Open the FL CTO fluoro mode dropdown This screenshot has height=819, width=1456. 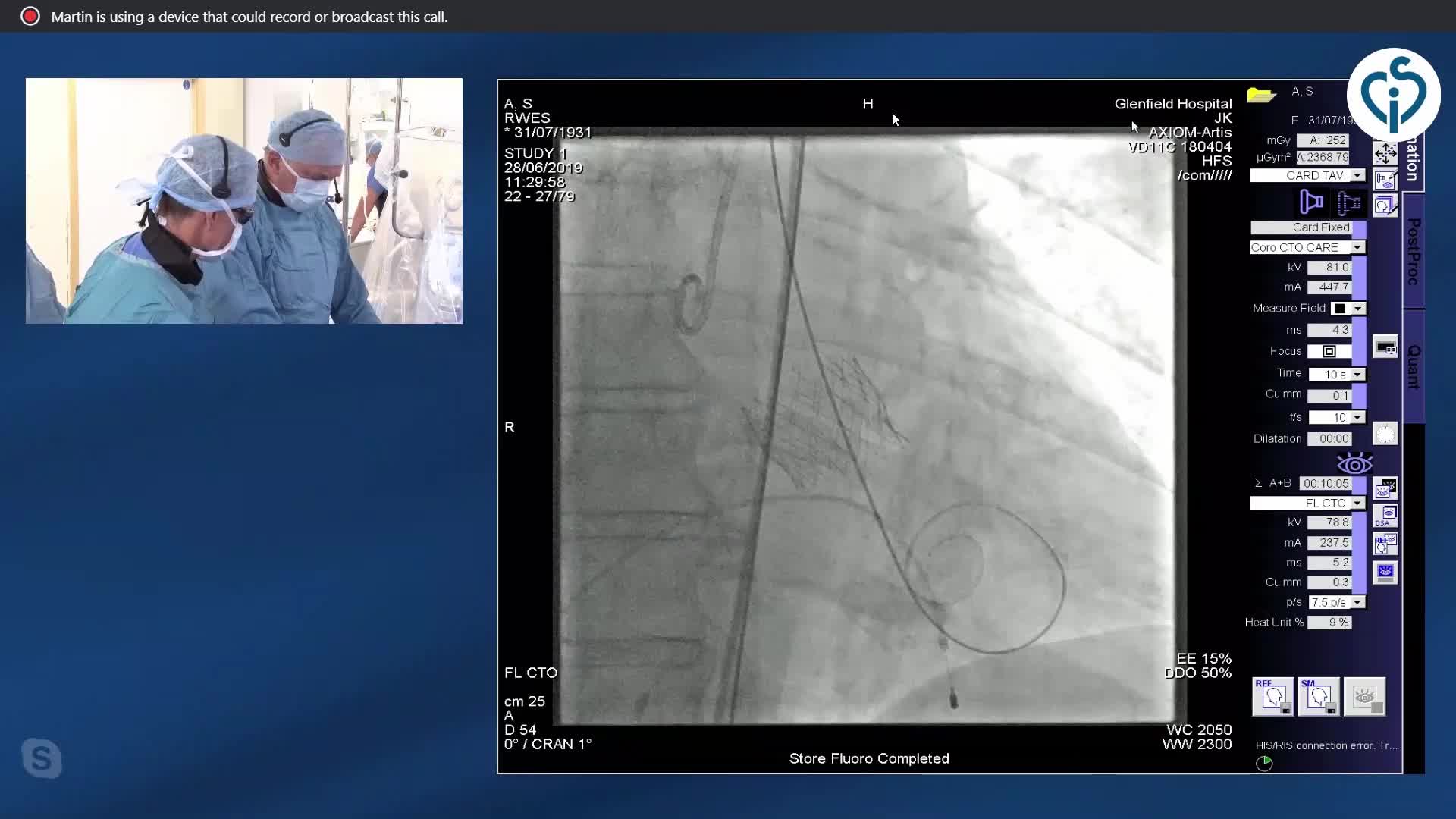1357,504
